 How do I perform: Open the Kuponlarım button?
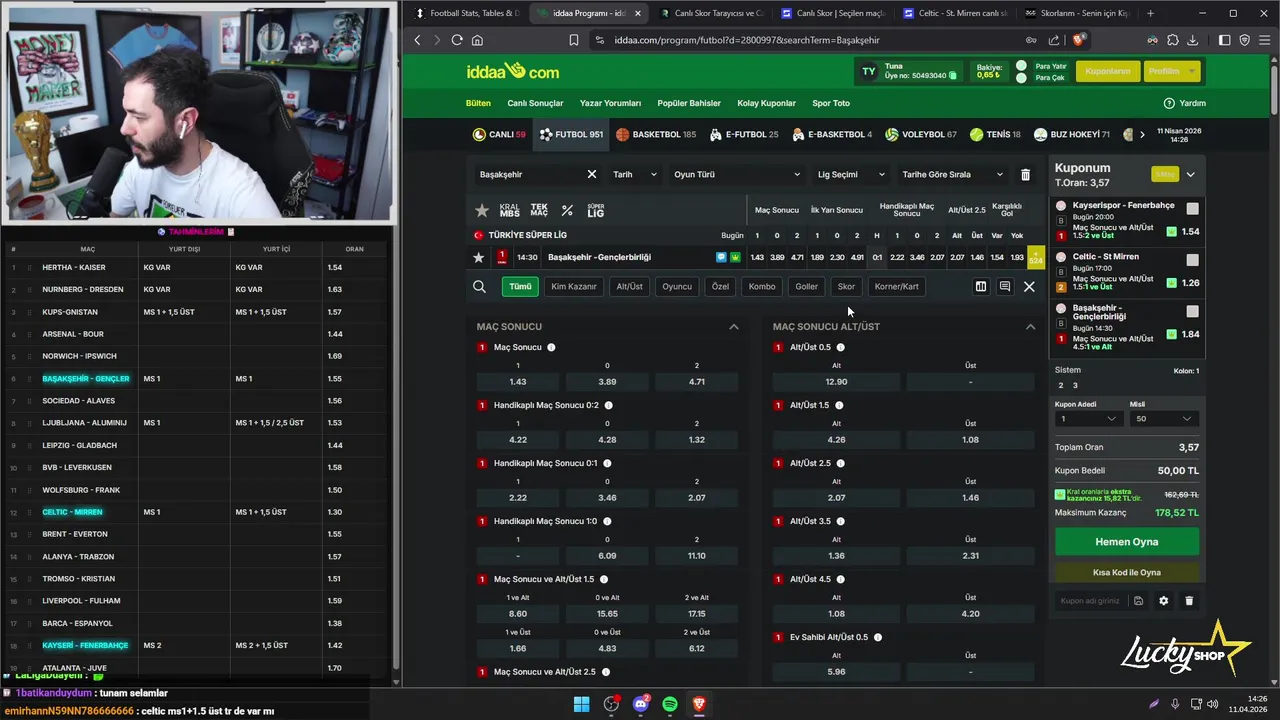click(1108, 71)
